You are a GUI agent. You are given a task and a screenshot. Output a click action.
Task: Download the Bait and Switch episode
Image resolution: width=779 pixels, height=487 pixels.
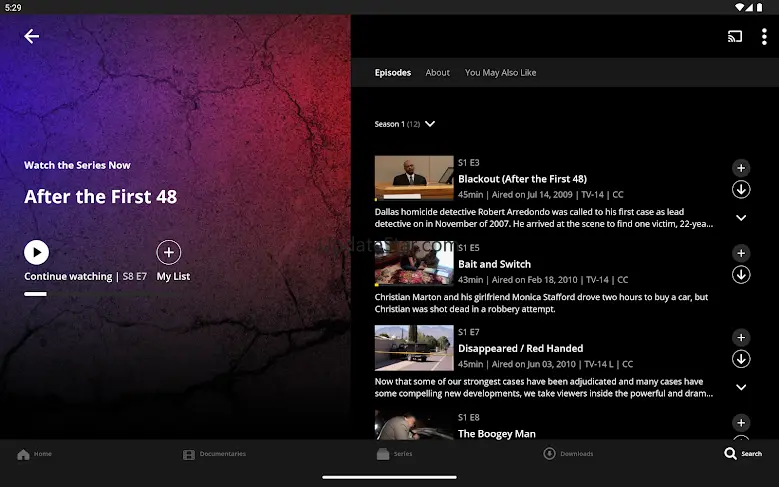coord(741,275)
